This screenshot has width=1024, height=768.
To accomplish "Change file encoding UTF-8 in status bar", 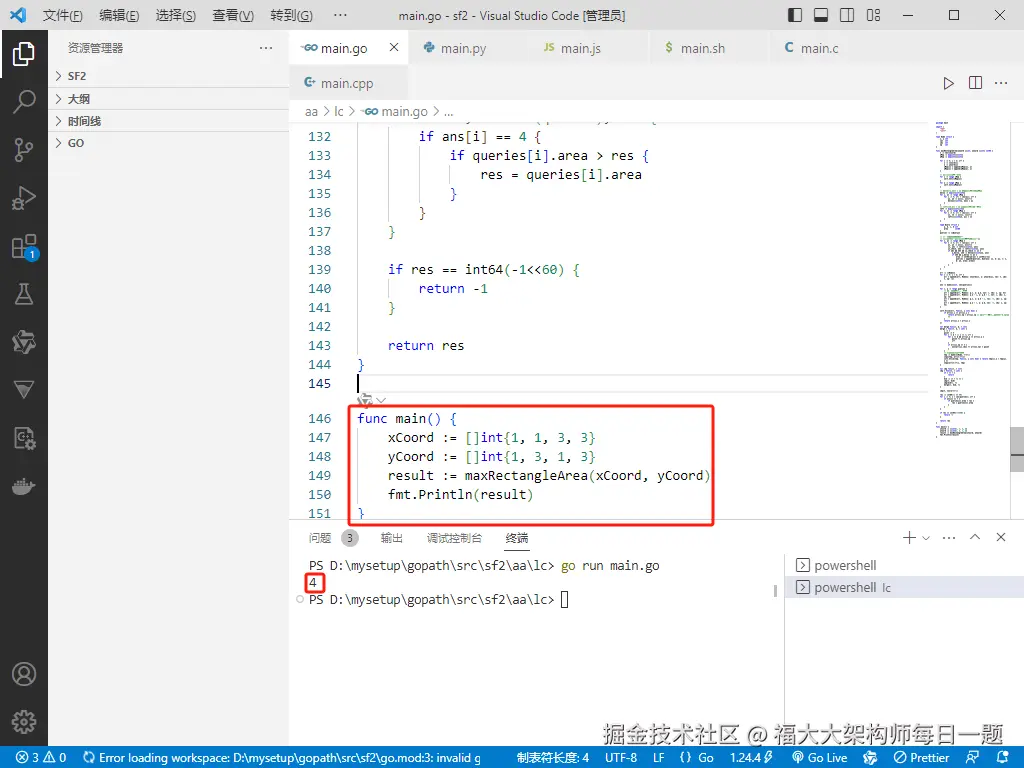I will pos(621,758).
